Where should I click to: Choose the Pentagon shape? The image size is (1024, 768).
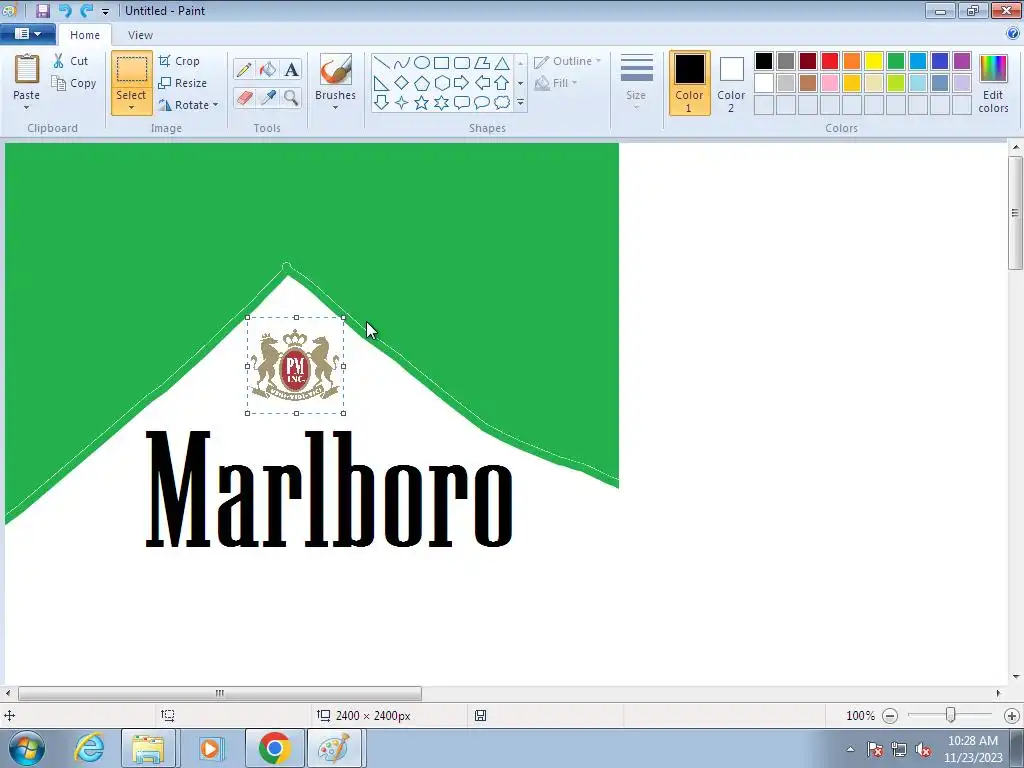[422, 83]
